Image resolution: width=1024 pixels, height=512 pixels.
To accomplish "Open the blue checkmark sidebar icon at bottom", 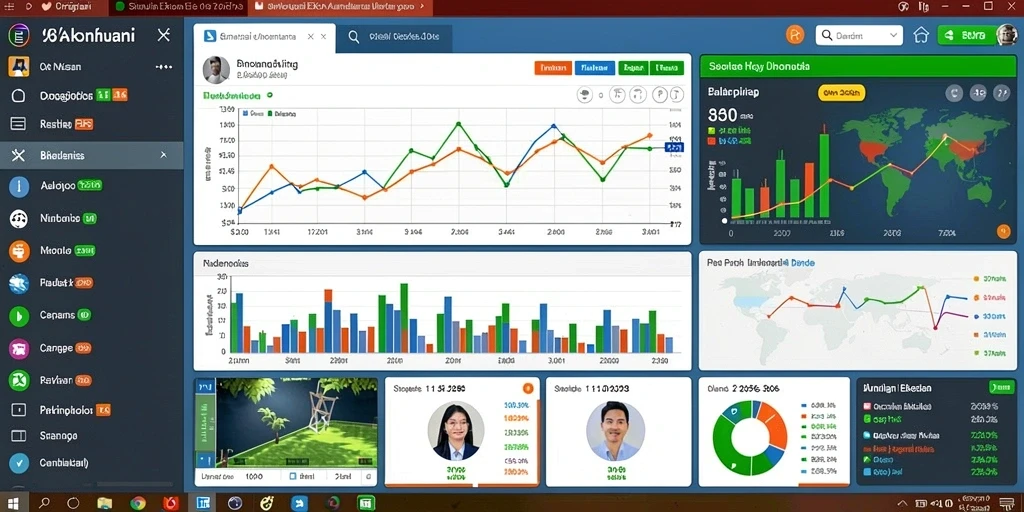I will pos(19,463).
